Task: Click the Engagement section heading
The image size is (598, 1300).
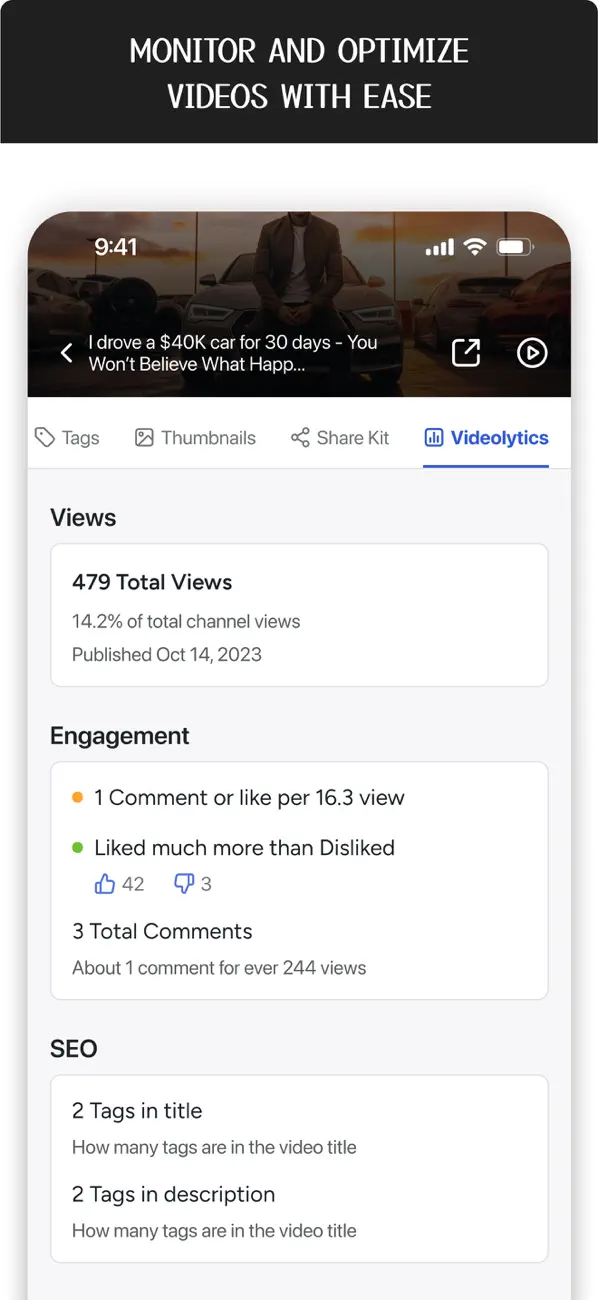Action: [x=120, y=736]
